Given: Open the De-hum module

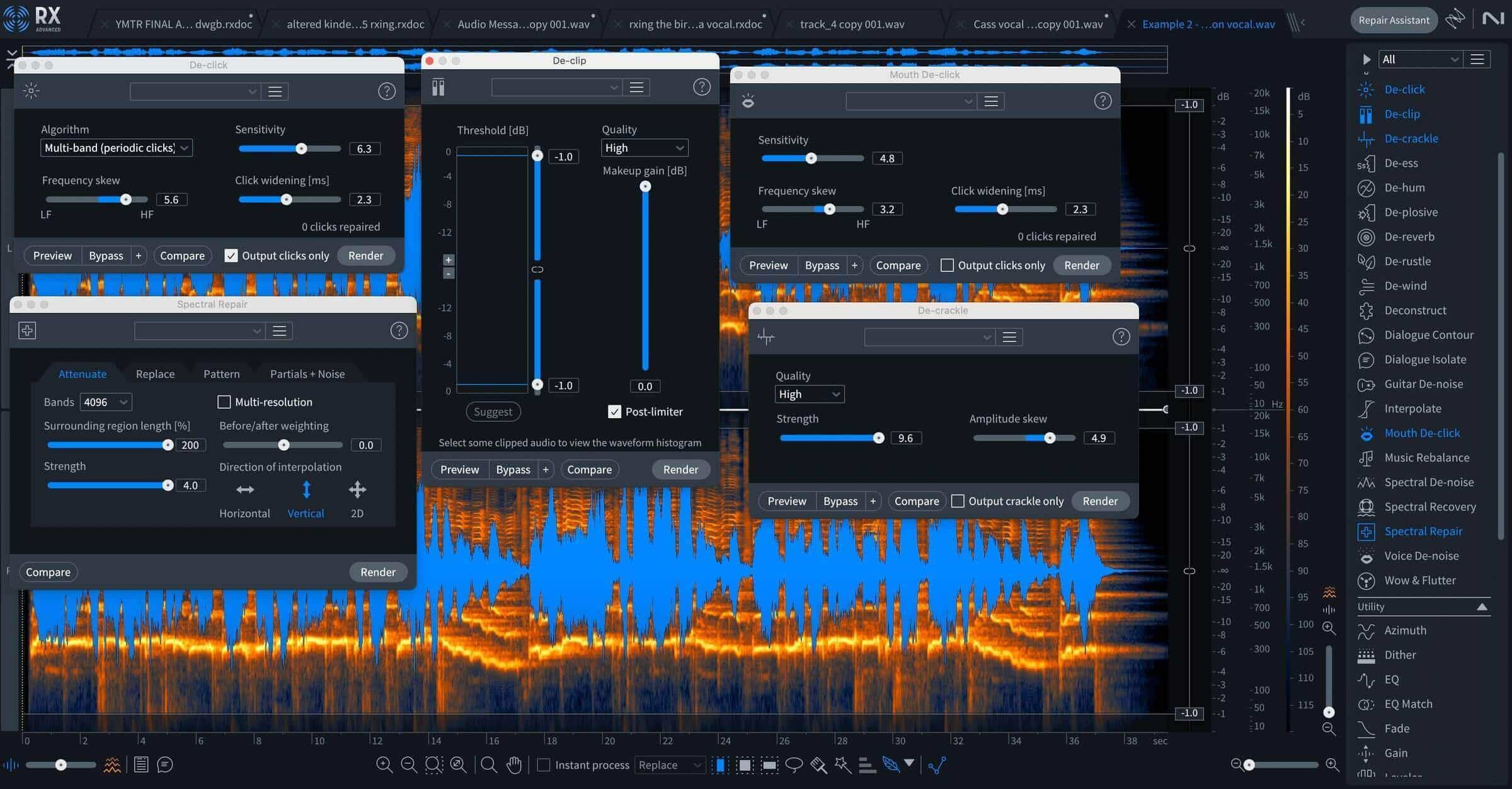Looking at the screenshot, I should coord(1404,188).
